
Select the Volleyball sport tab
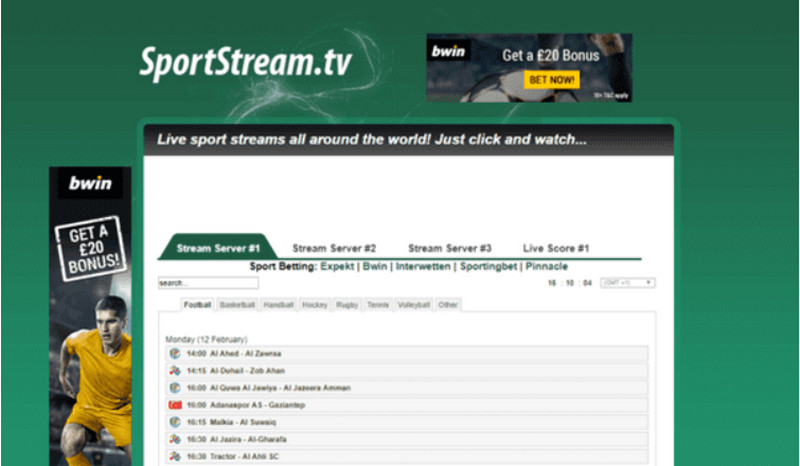click(414, 305)
